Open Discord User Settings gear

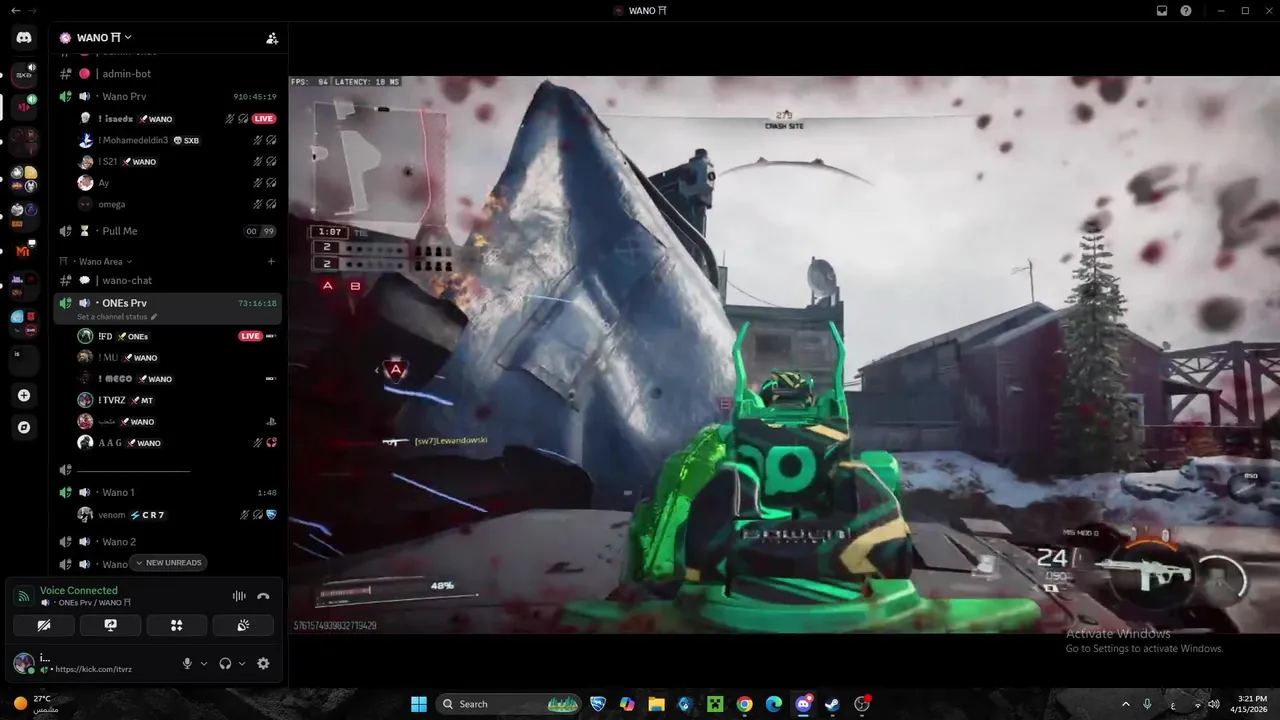click(263, 663)
